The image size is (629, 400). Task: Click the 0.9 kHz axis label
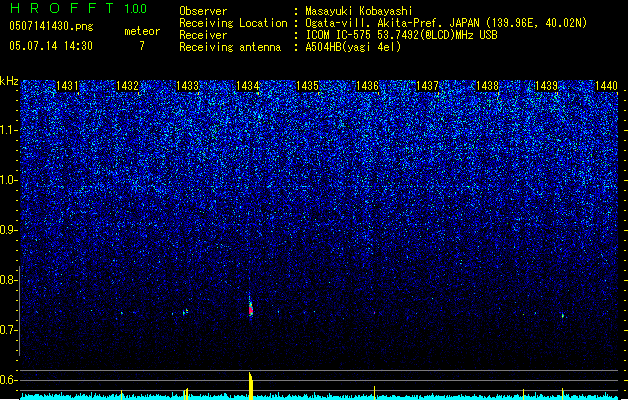[x=8, y=230]
